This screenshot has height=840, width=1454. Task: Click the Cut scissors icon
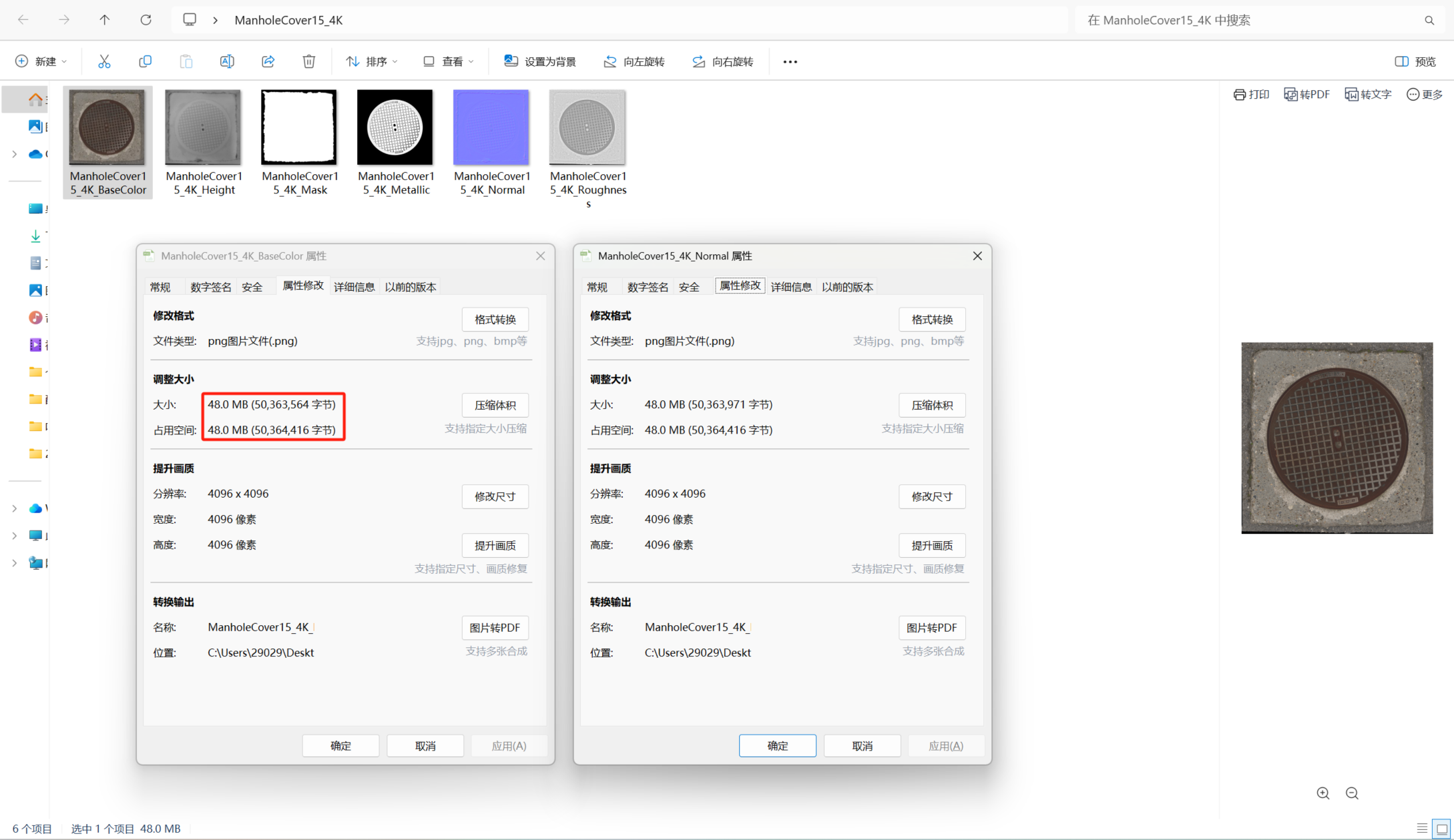104,61
